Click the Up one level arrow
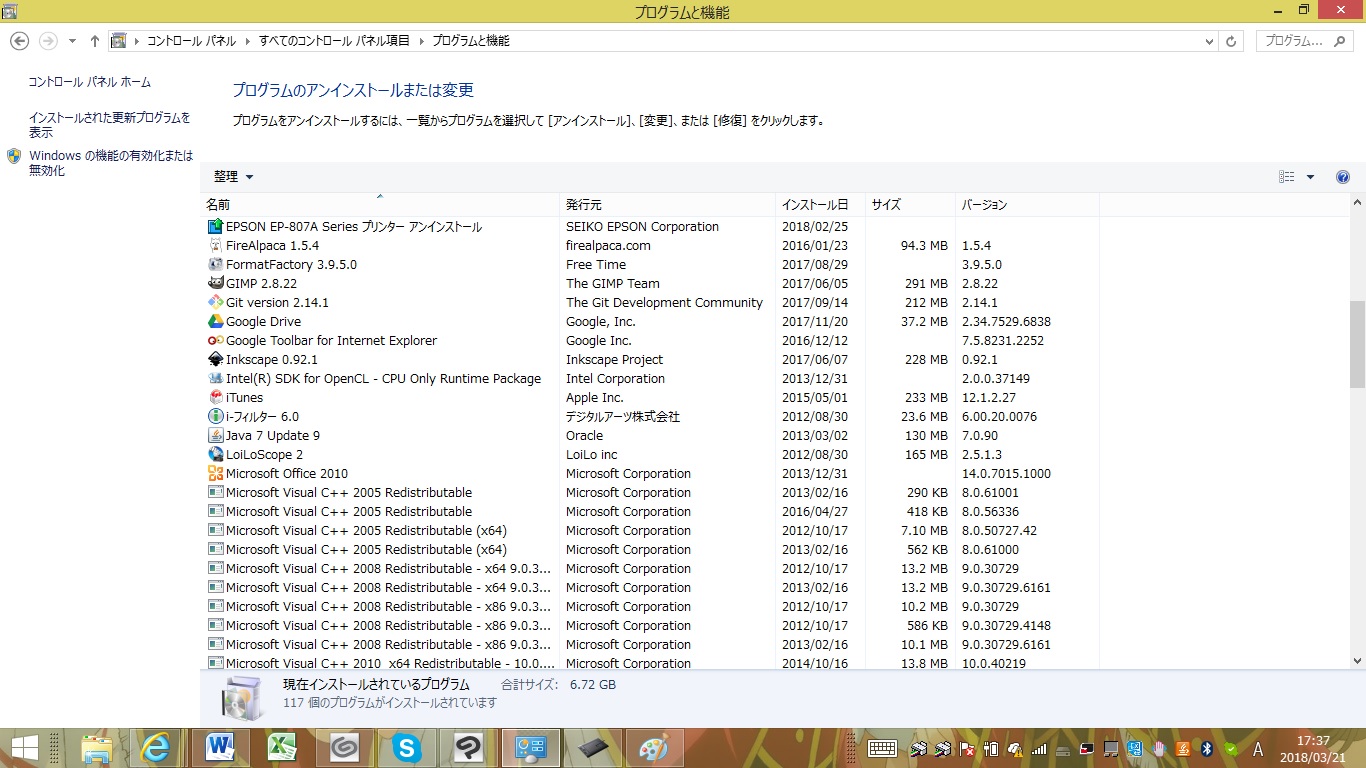The image size is (1366, 768). point(95,41)
